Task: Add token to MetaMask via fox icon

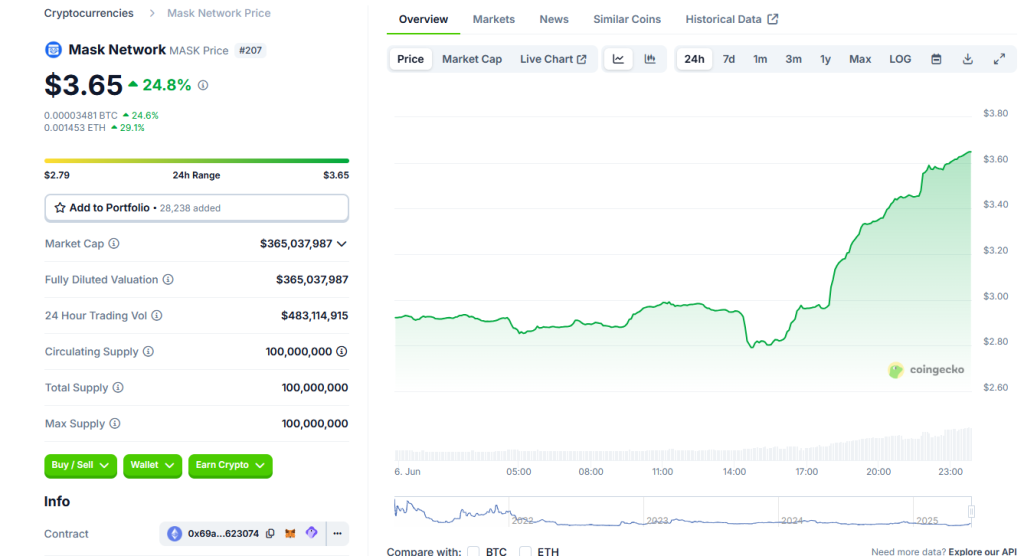Action: pyautogui.click(x=290, y=534)
